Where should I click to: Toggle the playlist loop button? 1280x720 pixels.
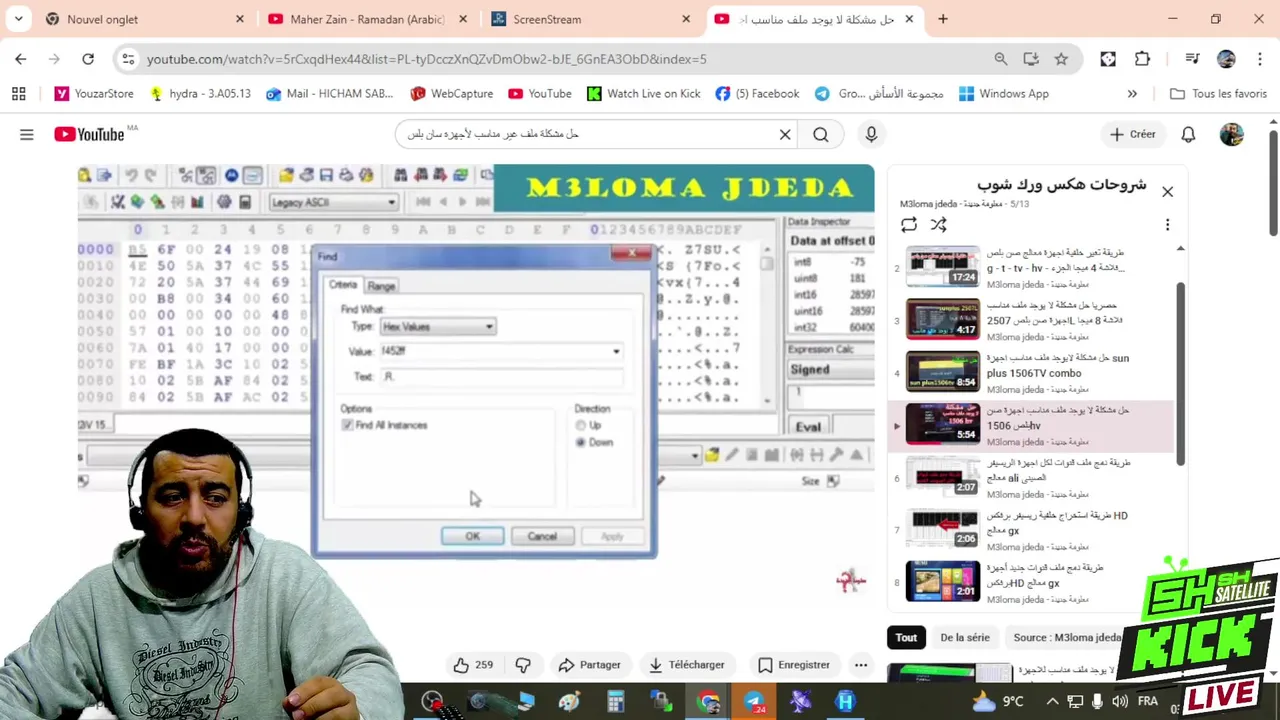pos(908,225)
